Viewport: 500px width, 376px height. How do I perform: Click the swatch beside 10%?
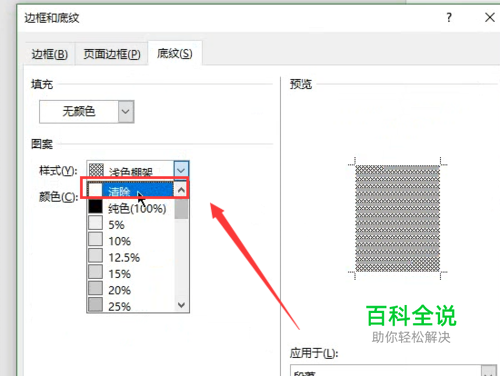coord(95,239)
